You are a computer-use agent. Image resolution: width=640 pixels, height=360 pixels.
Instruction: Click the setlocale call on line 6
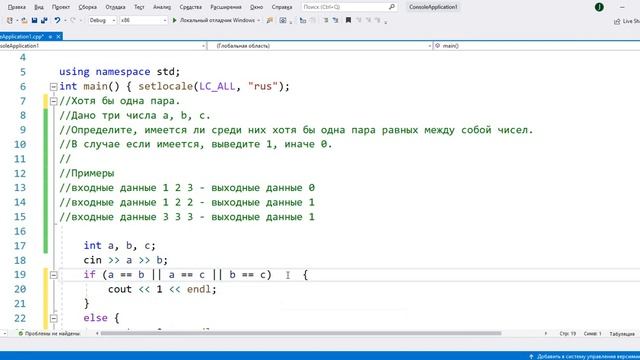pyautogui.click(x=214, y=87)
